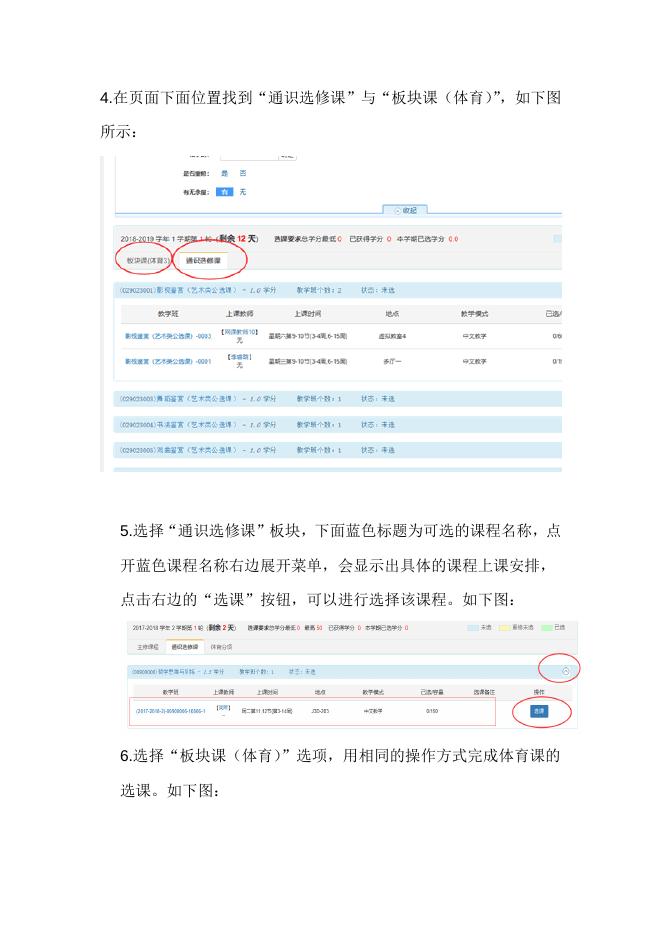The width and height of the screenshot is (662, 936).
Task: Expand the 戏曲鉴赏 course row
Action: pos(337,450)
